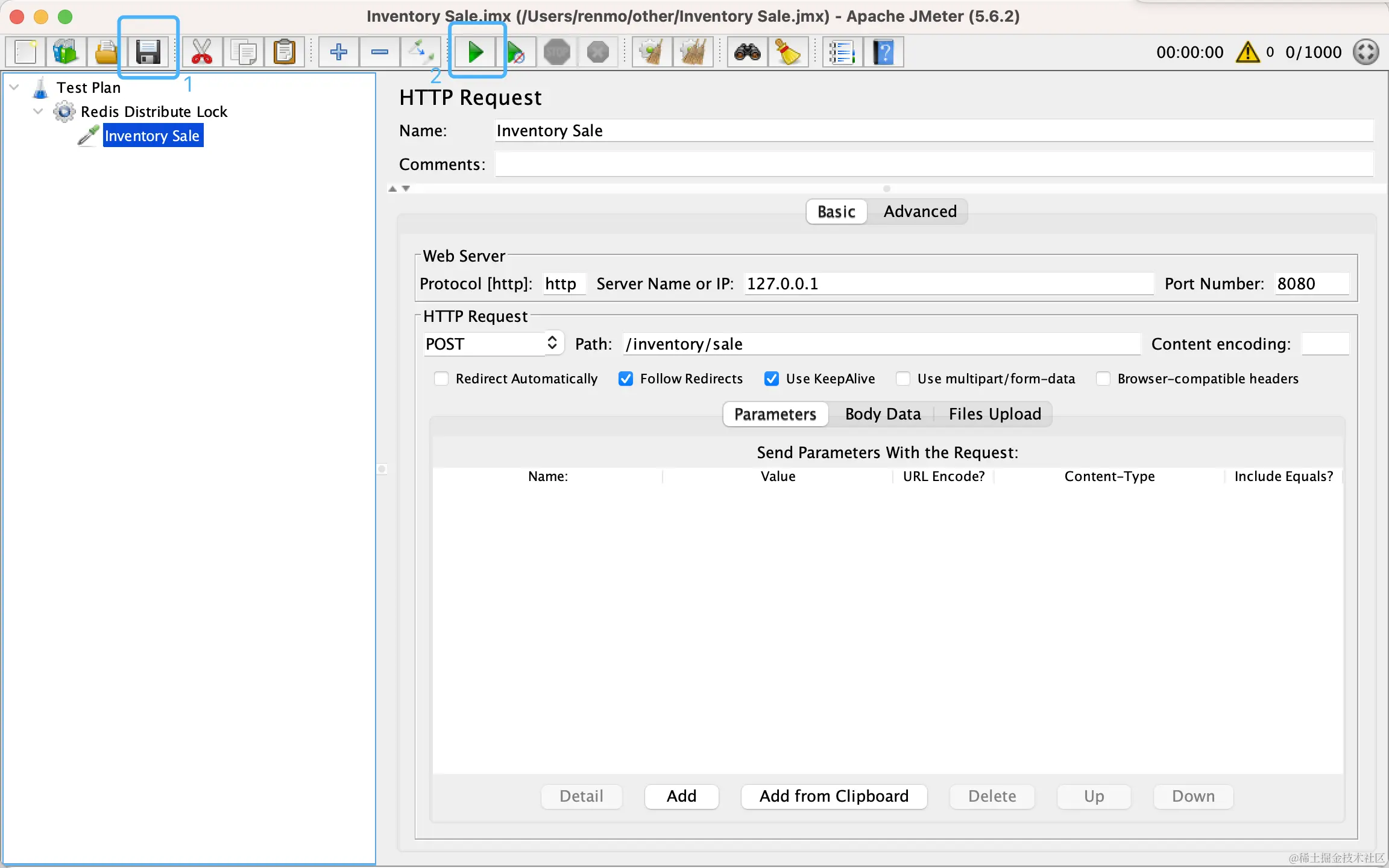Switch to the Advanced tab
This screenshot has height=868, width=1389.
(x=919, y=212)
